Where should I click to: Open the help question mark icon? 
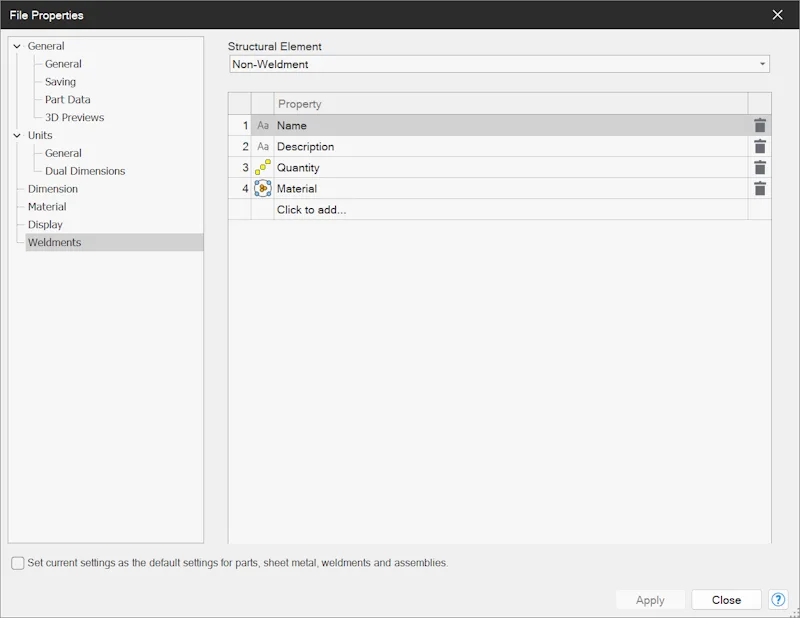tap(778, 599)
